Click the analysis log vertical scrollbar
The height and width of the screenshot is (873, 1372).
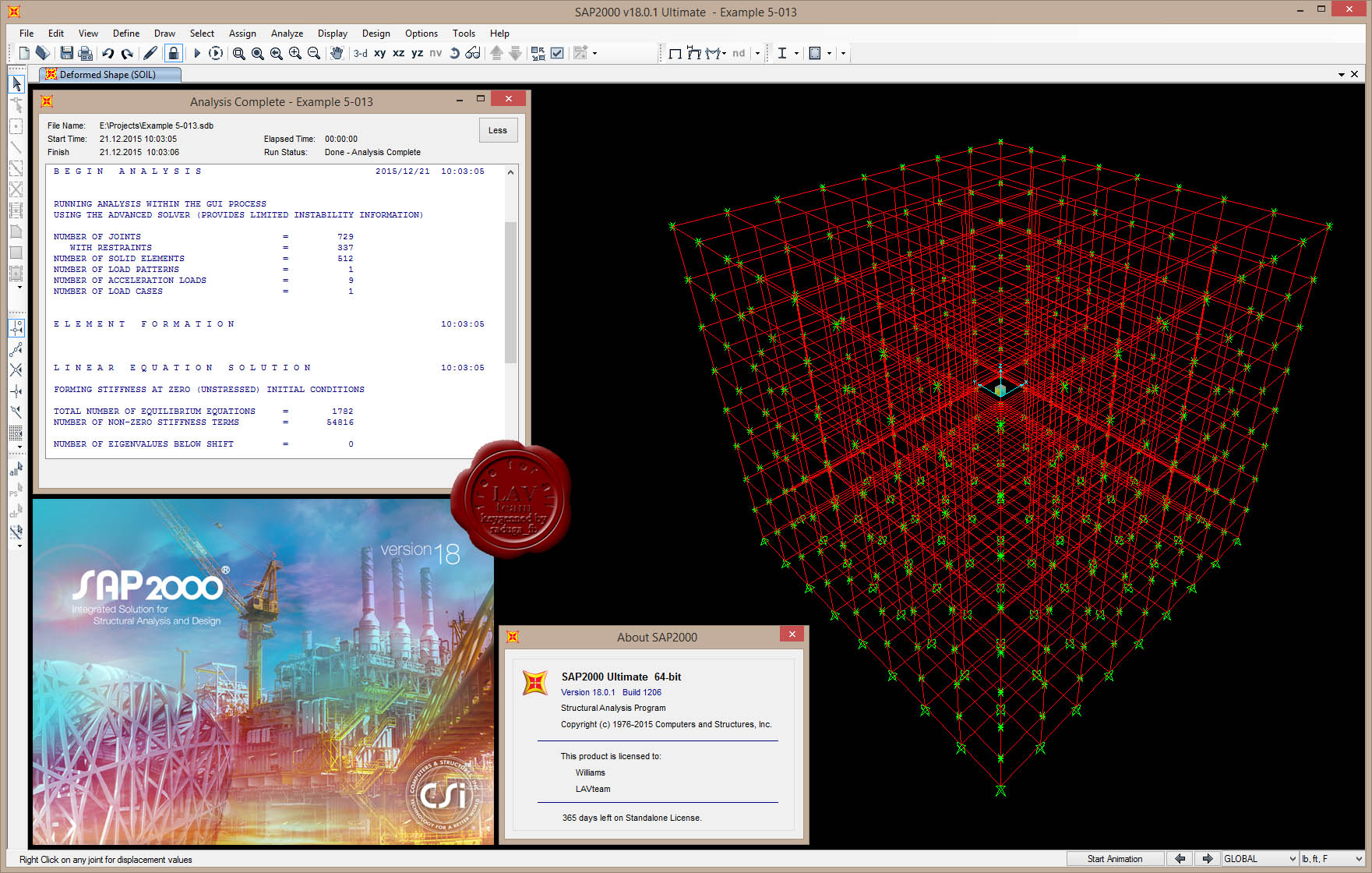pyautogui.click(x=511, y=292)
